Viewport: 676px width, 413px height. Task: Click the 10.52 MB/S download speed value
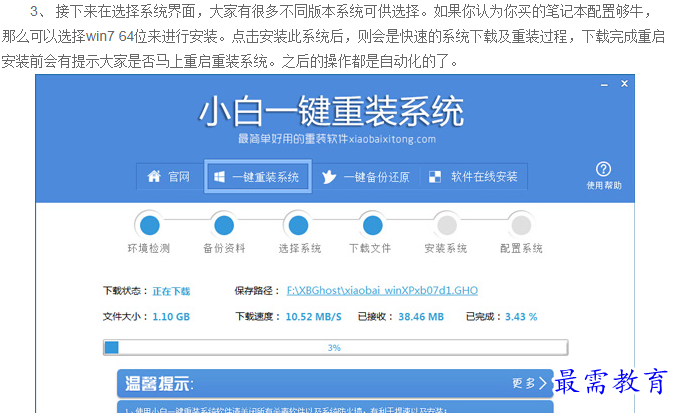[x=313, y=317]
